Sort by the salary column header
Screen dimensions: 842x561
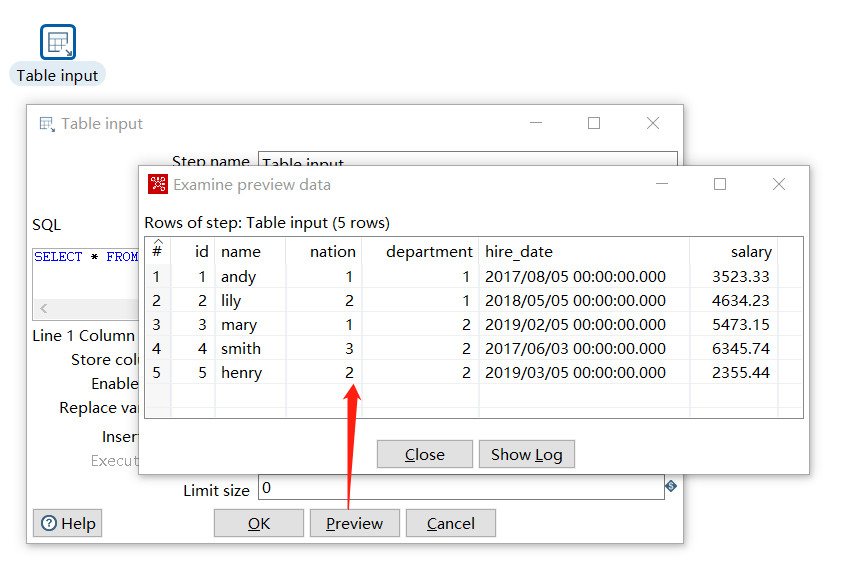733,252
